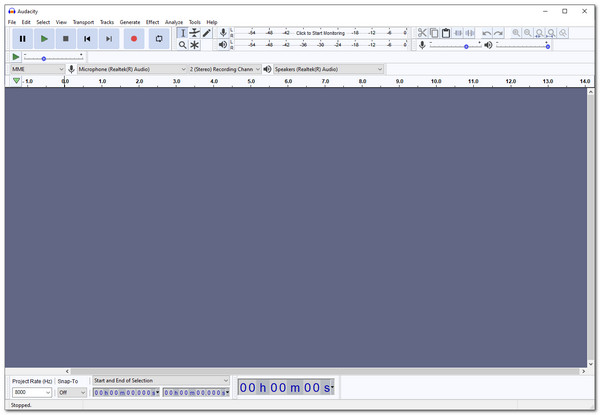Click the Redo arrow
The image size is (600, 415).
(x=498, y=33)
